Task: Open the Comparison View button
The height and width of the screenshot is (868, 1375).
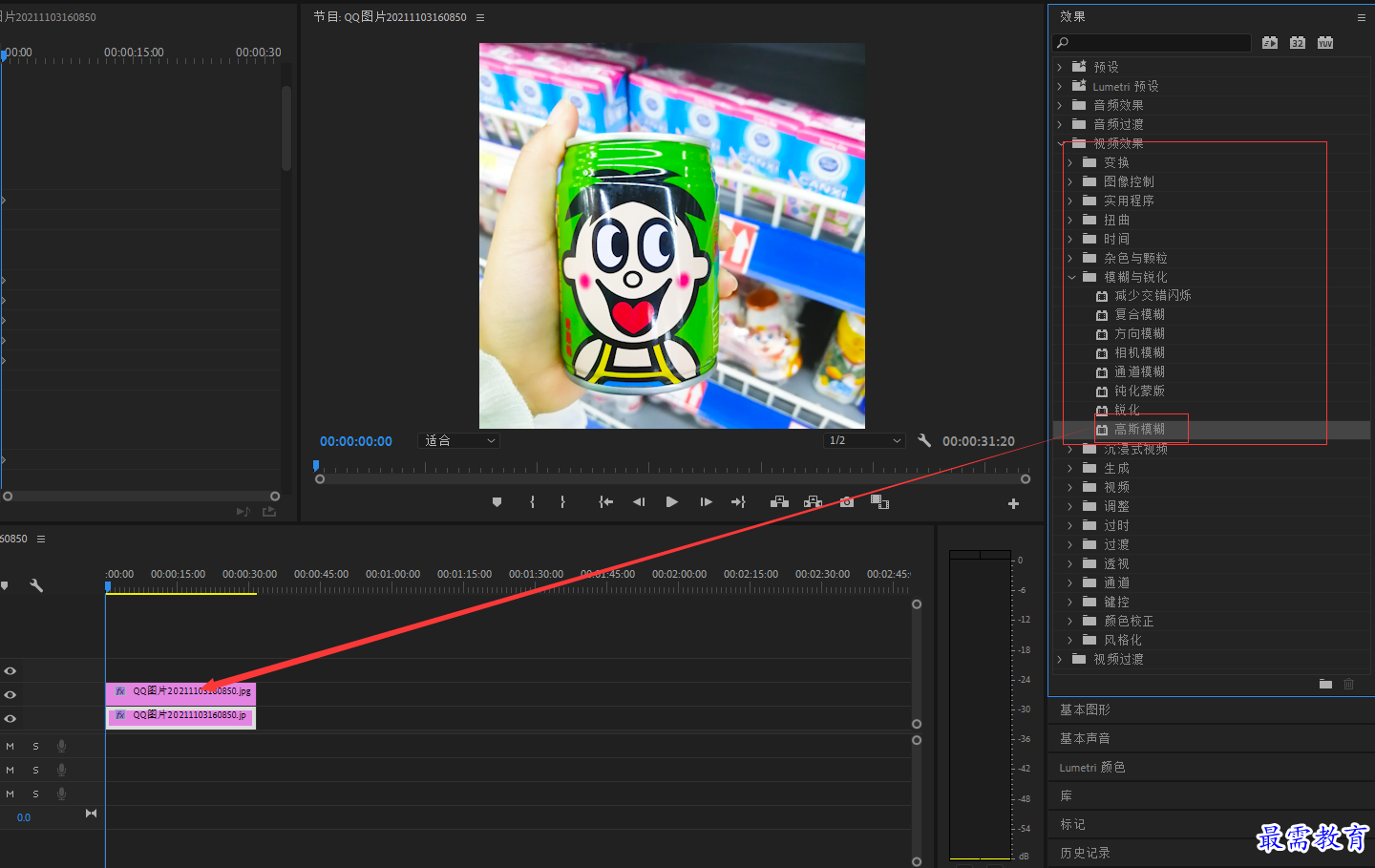Action: pyautogui.click(x=880, y=502)
